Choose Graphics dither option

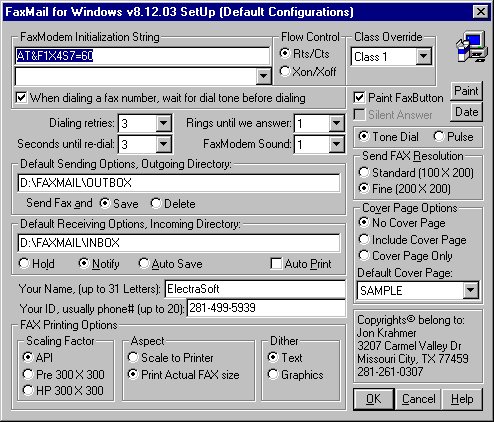tap(273, 374)
